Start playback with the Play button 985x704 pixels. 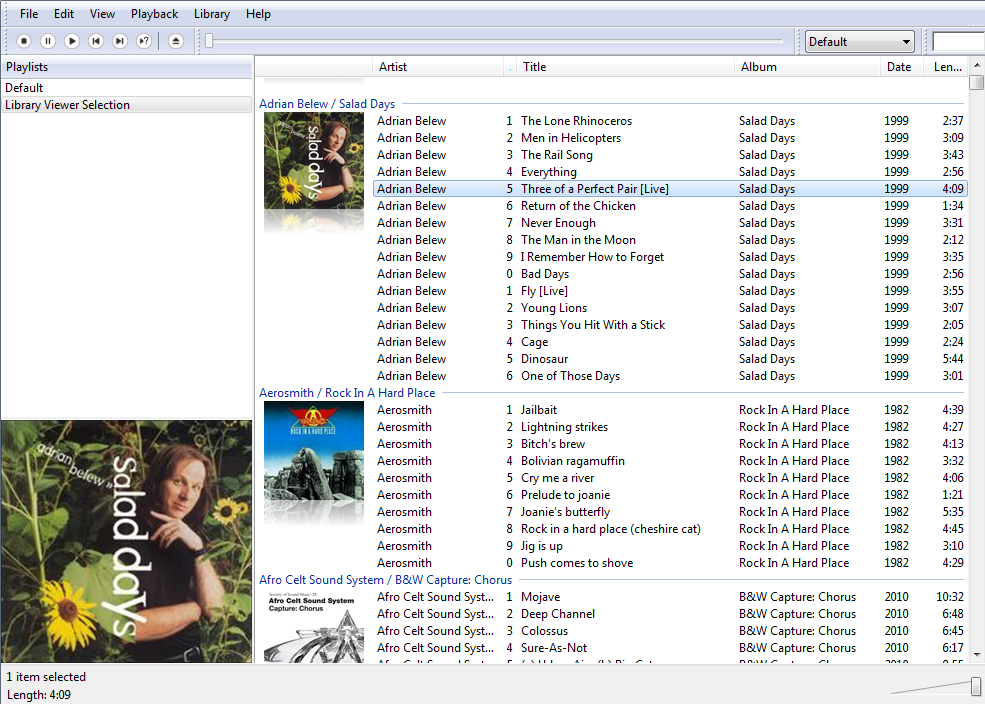[72, 41]
